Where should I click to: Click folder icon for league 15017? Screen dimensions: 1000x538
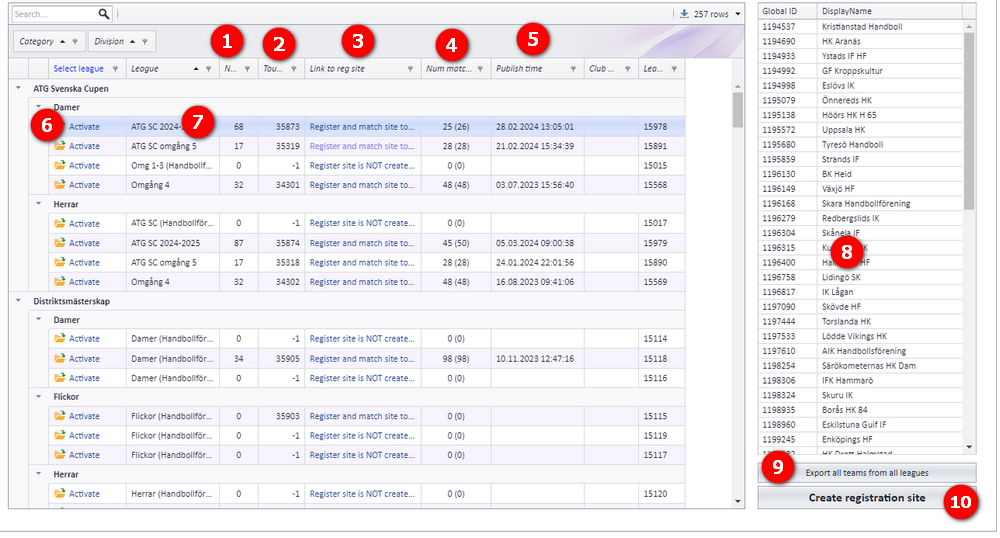tap(60, 223)
